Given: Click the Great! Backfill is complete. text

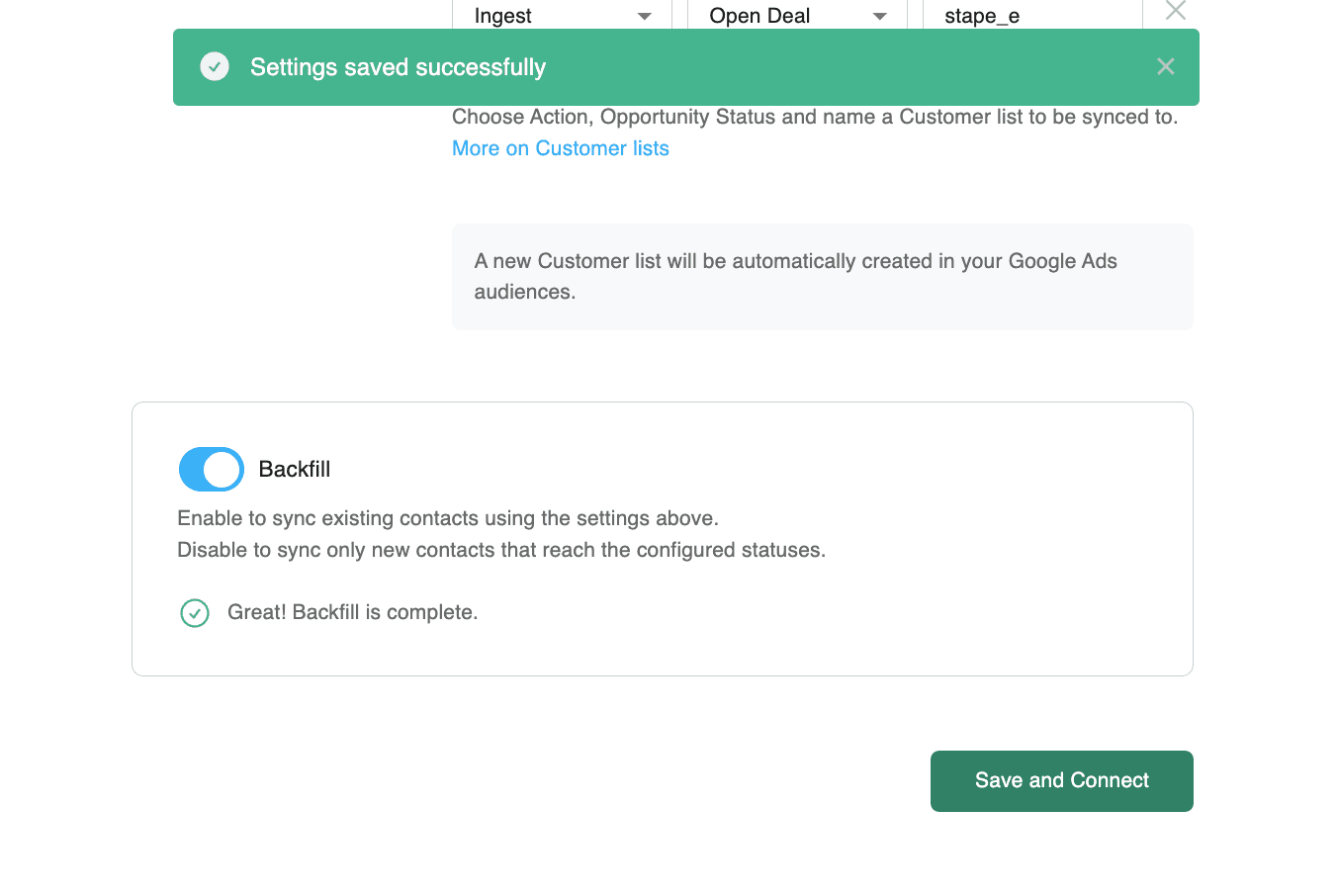Looking at the screenshot, I should (353, 612).
